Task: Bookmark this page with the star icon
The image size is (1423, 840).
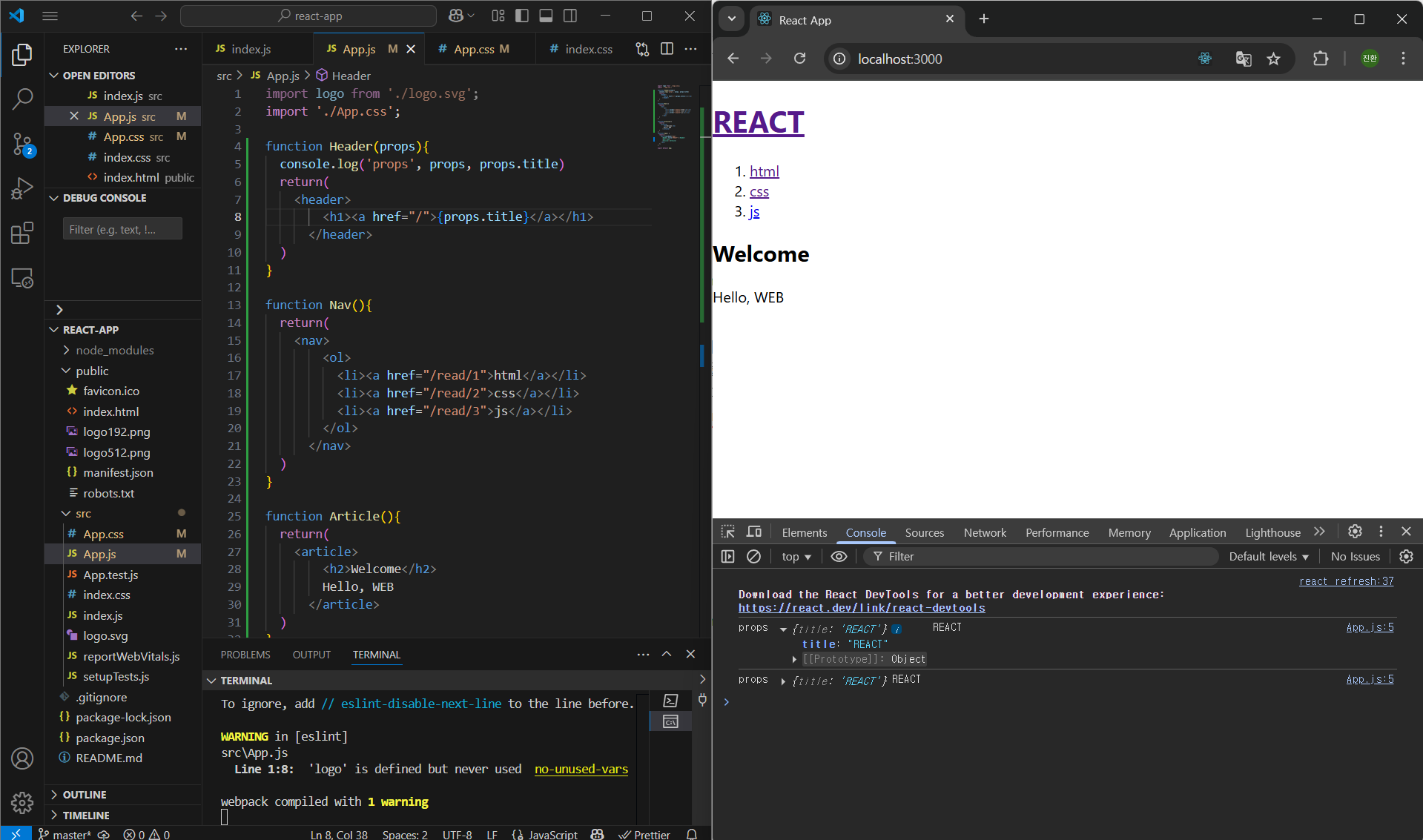Action: point(1273,59)
